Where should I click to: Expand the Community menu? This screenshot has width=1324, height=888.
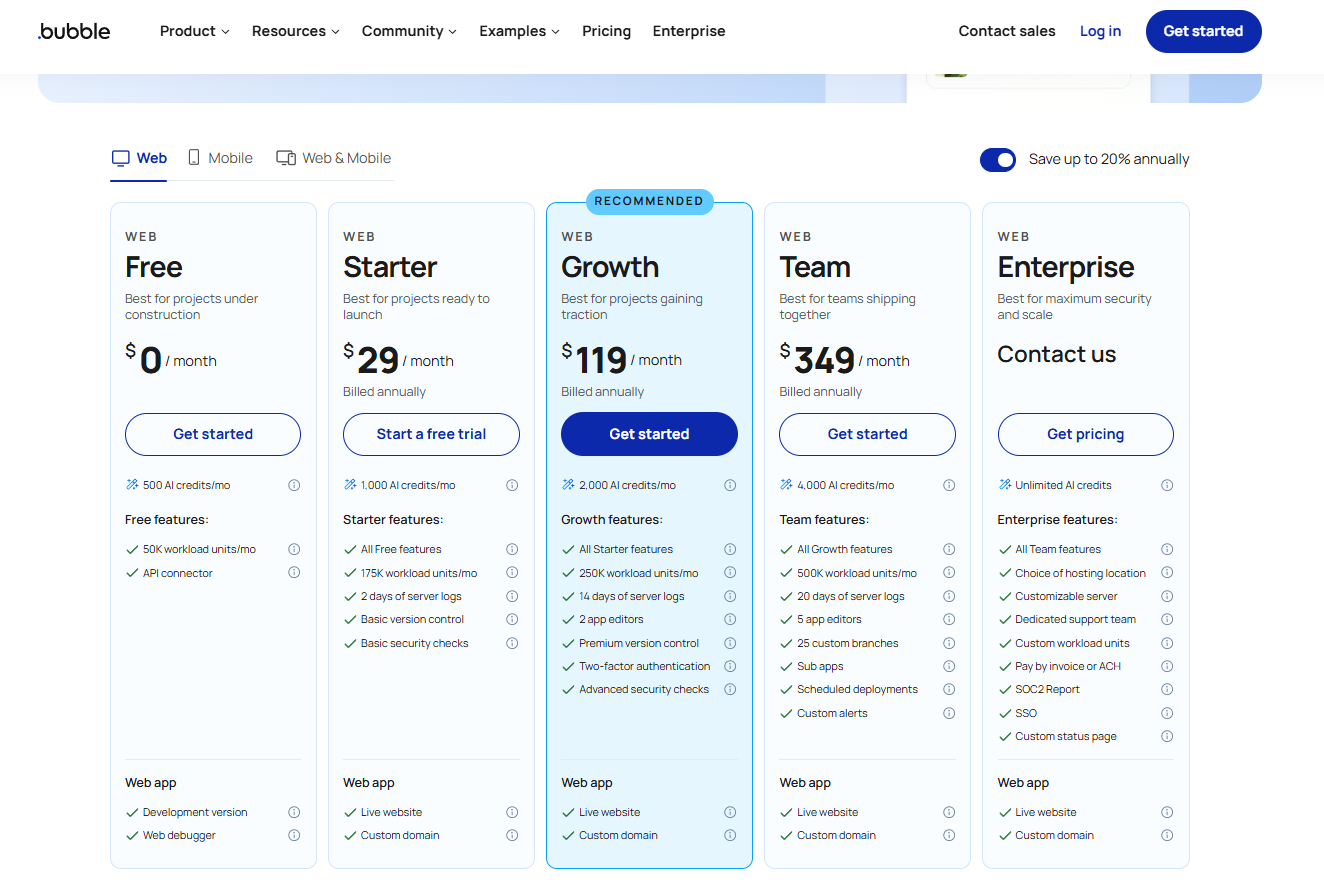tap(410, 31)
